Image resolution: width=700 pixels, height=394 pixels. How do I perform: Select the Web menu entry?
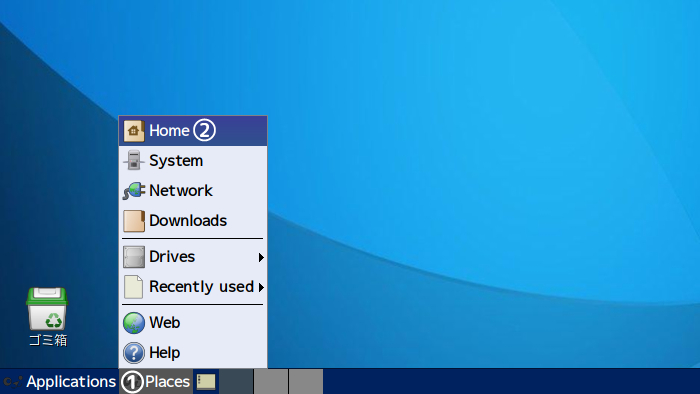[x=193, y=323]
